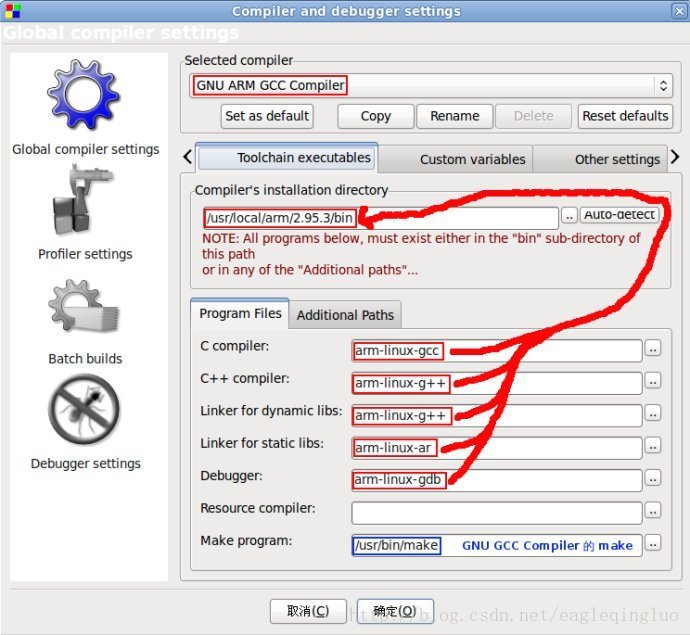Viewport: 690px width, 635px height.
Task: Click the 确定(O) confirm button
Action: click(x=395, y=611)
